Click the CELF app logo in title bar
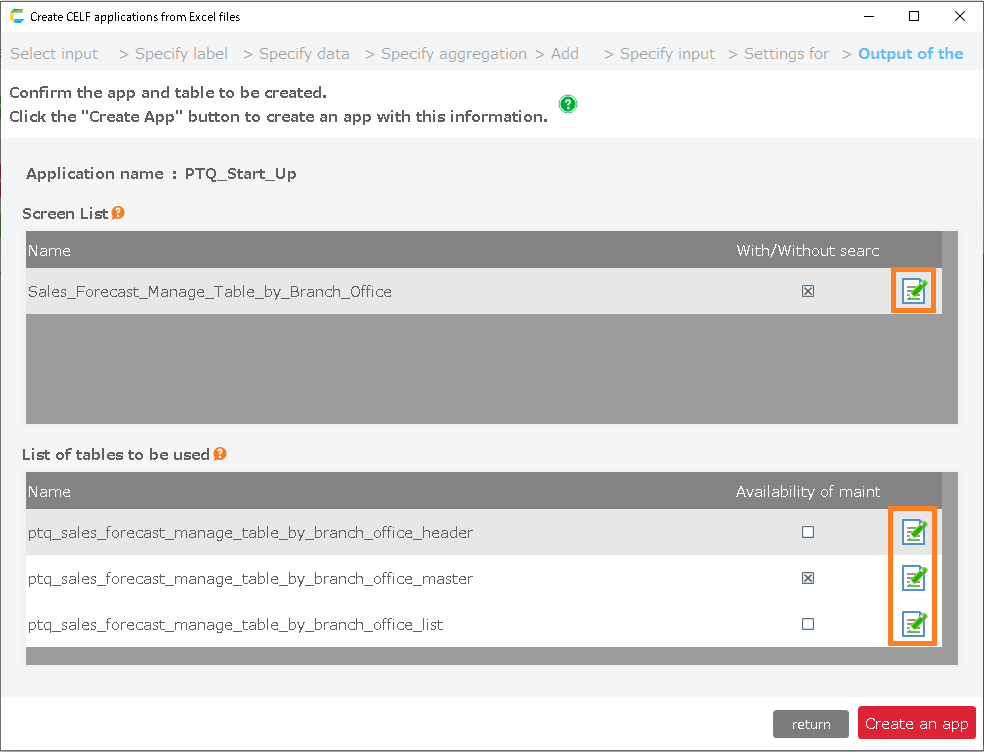 point(16,16)
